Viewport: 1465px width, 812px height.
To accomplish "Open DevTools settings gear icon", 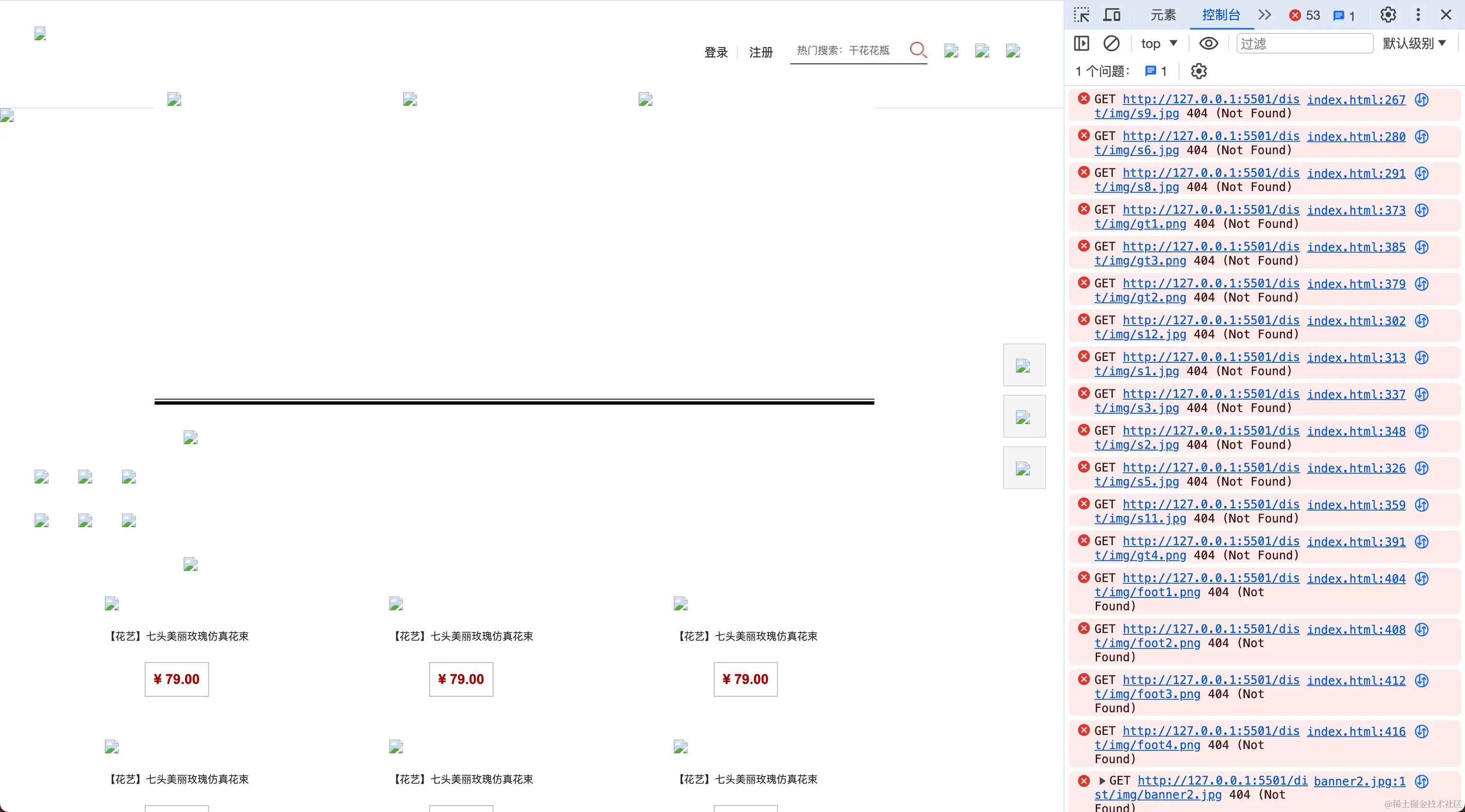I will [1387, 15].
